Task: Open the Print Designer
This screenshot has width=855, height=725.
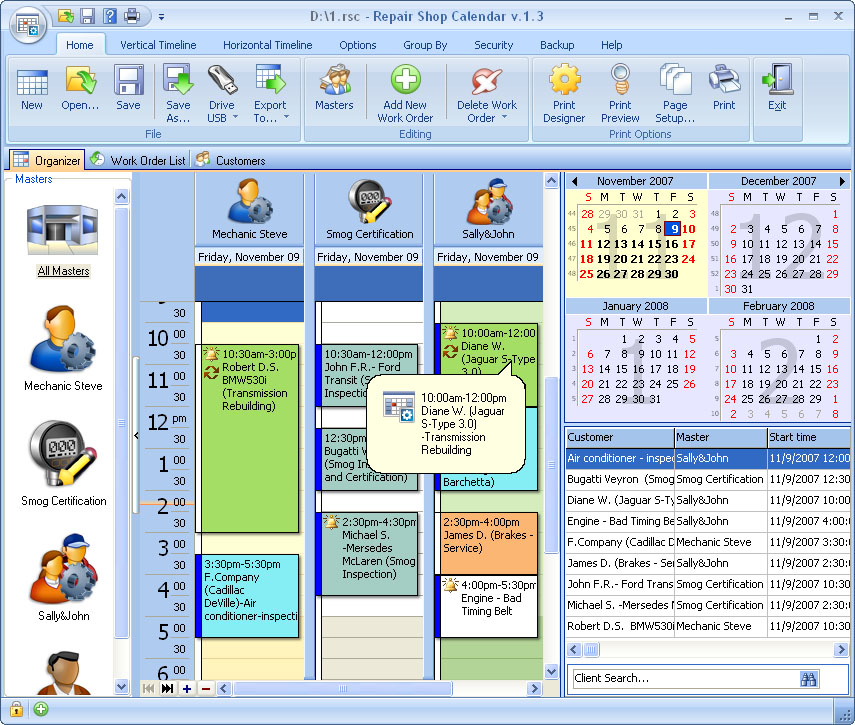Action: (564, 90)
